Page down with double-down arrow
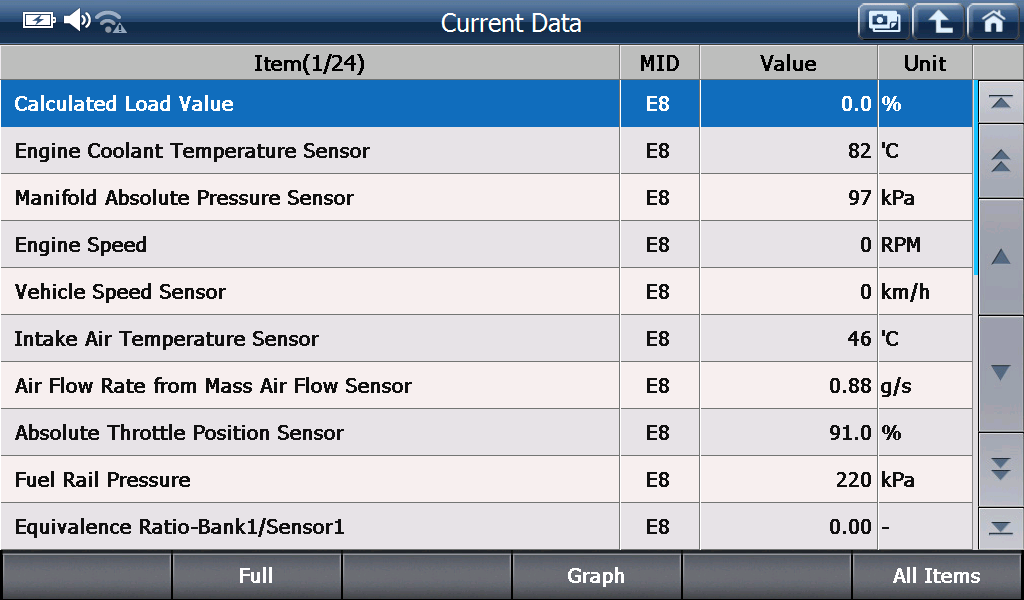Image resolution: width=1024 pixels, height=600 pixels. pyautogui.click(x=1000, y=469)
